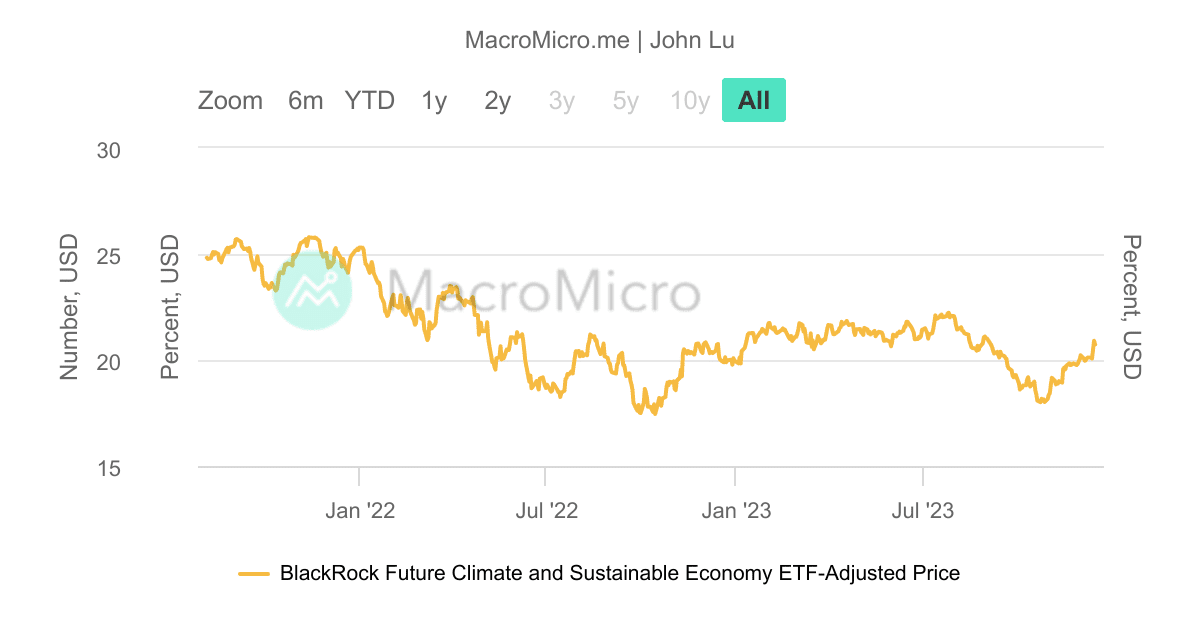The image size is (1200, 630).
Task: Click the Jul '23 x-axis label
Action: [922, 512]
